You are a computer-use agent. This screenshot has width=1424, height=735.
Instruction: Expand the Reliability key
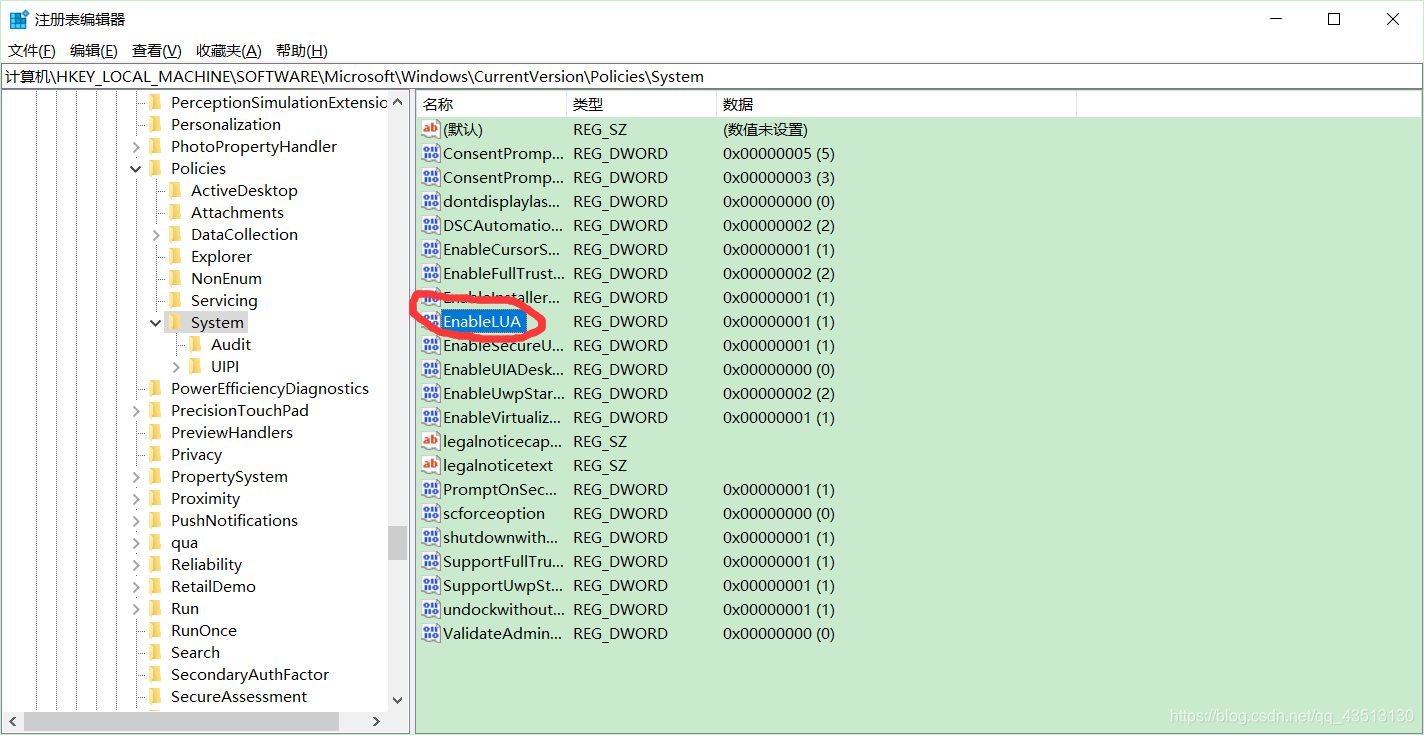pyautogui.click(x=136, y=564)
